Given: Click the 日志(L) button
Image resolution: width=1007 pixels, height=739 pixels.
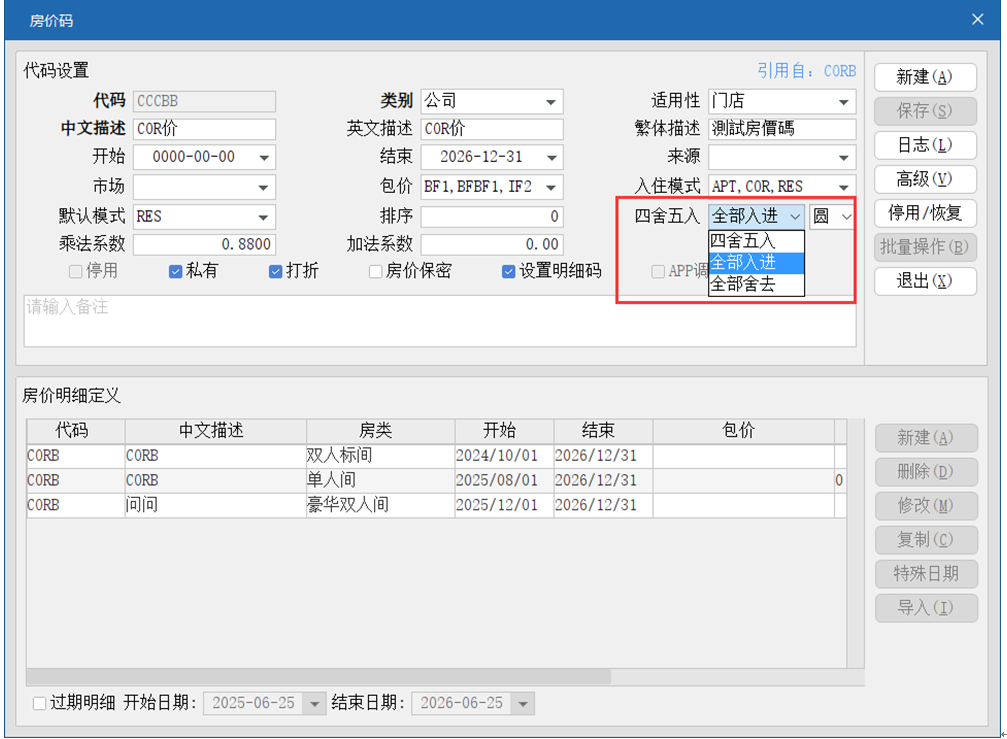Looking at the screenshot, I should tap(925, 145).
